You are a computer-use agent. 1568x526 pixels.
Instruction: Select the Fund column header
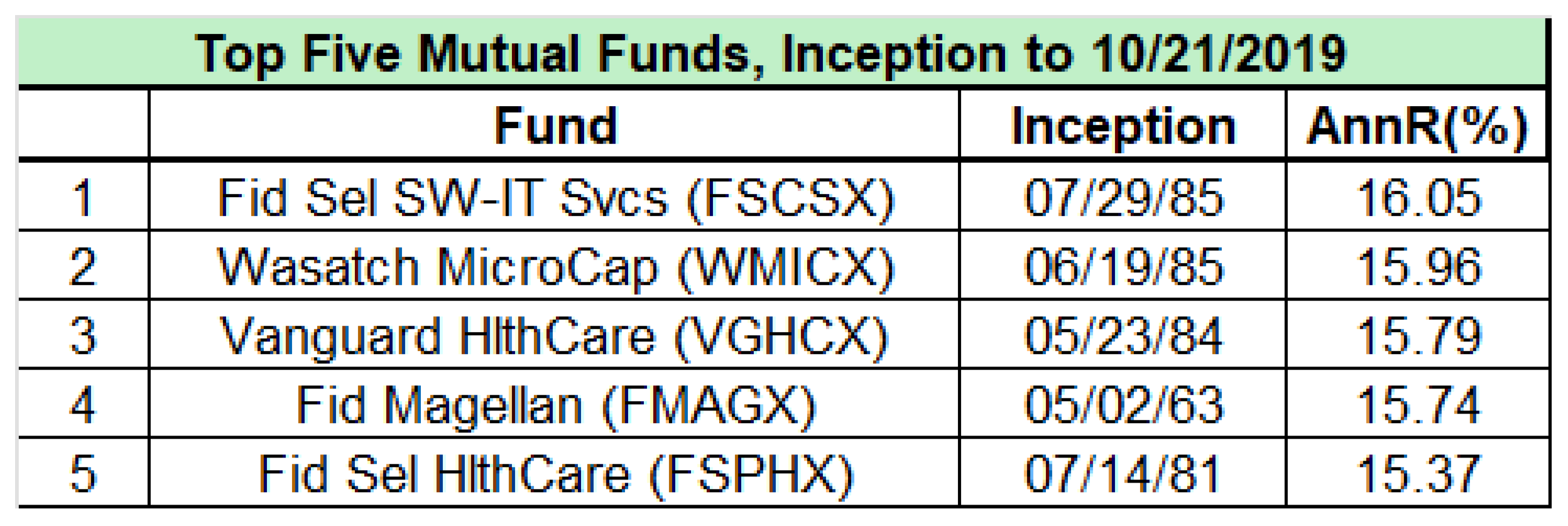click(555, 126)
